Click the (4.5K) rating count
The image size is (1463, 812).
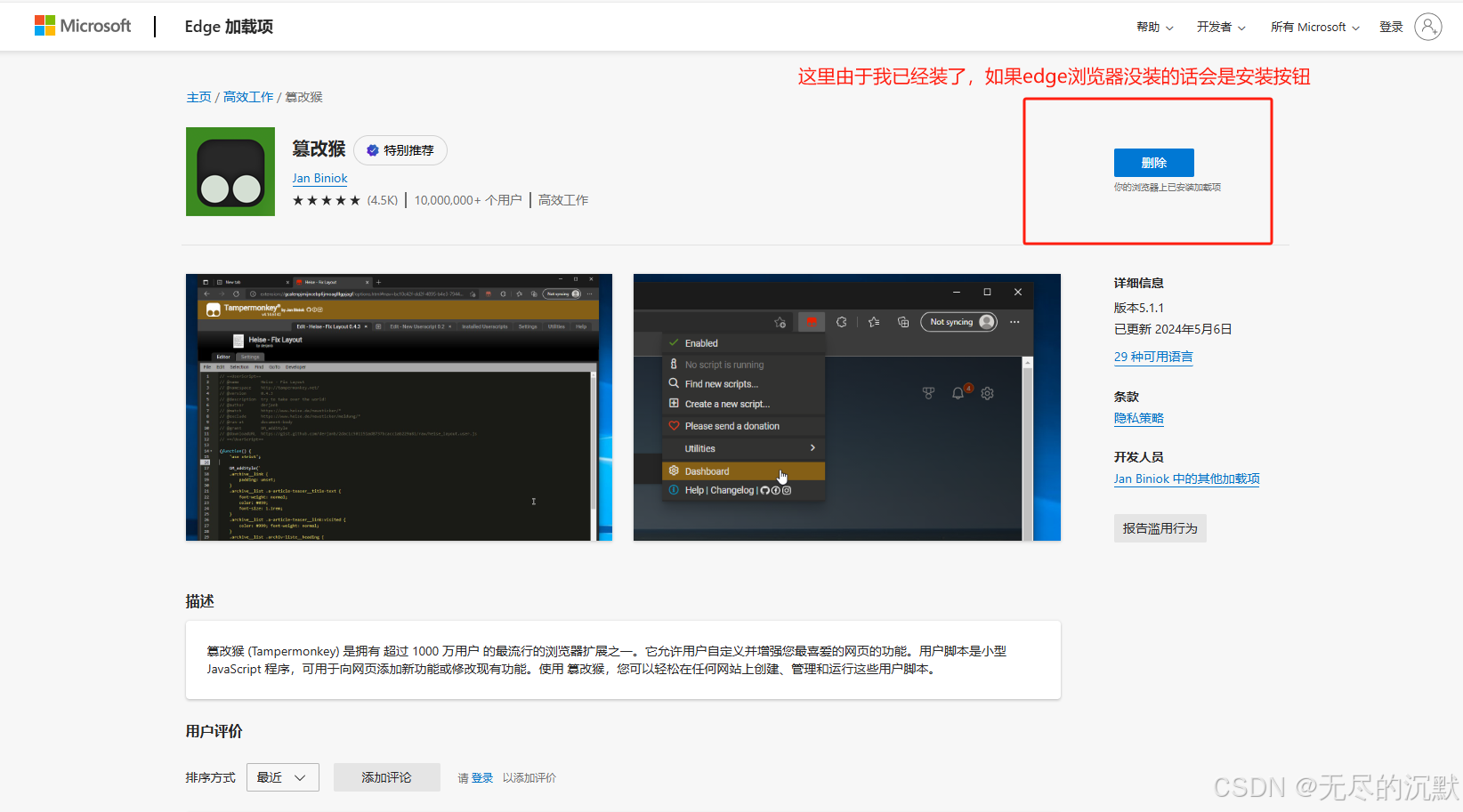tap(383, 200)
